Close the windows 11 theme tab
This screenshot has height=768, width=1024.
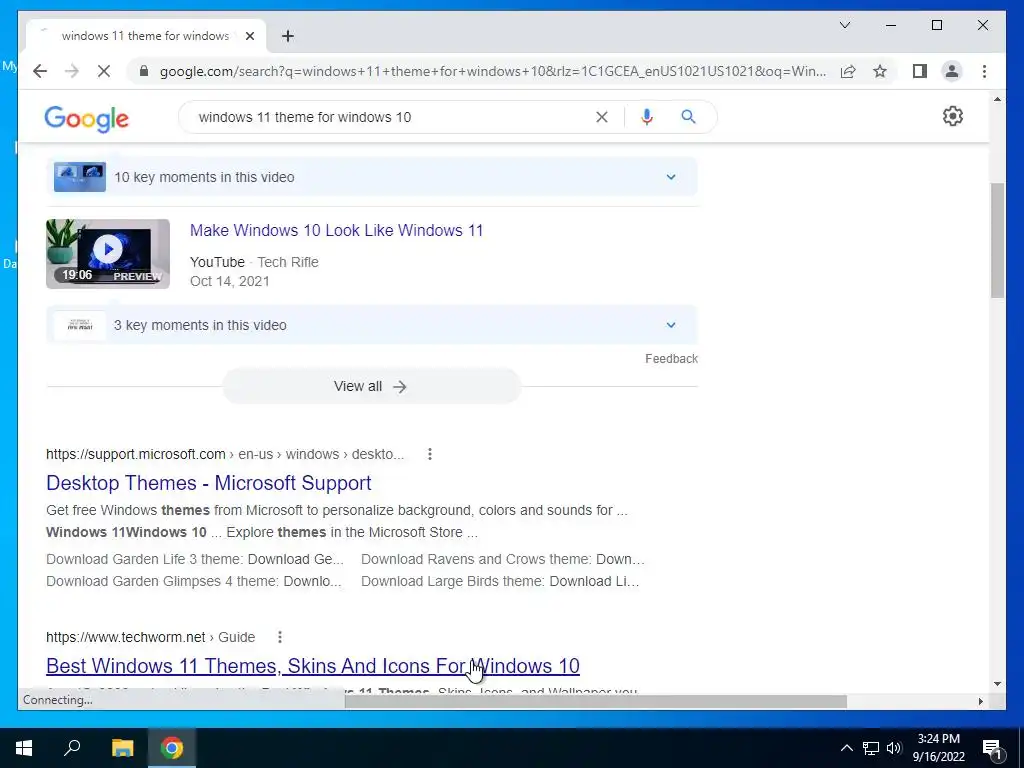click(249, 36)
